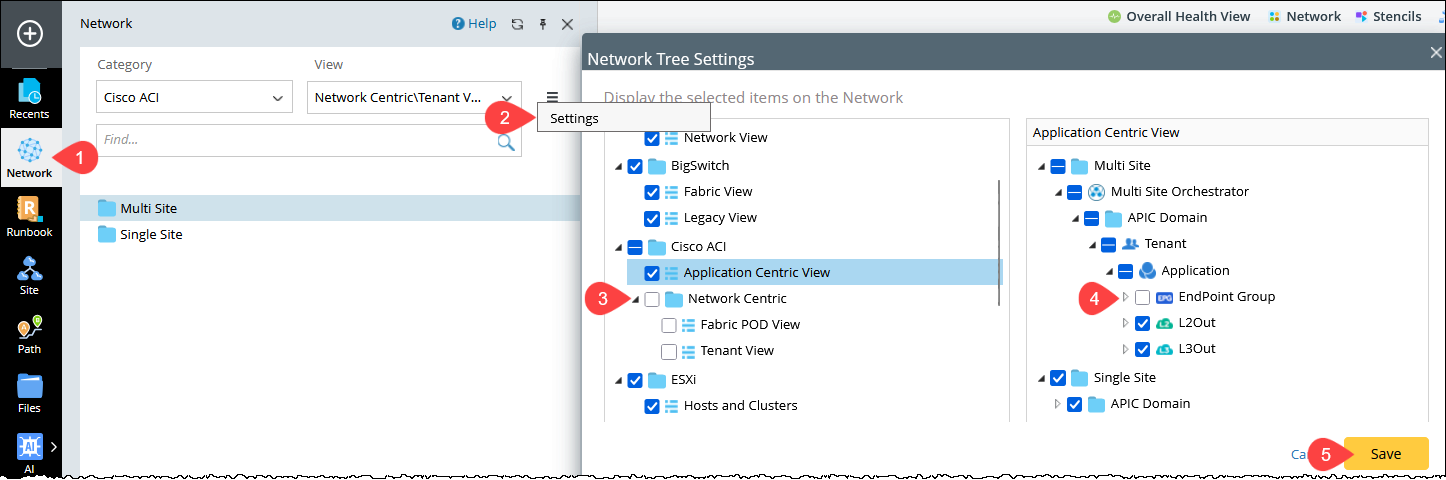This screenshot has width=1446, height=480.
Task: Refresh the Network pane
Action: coord(517,24)
